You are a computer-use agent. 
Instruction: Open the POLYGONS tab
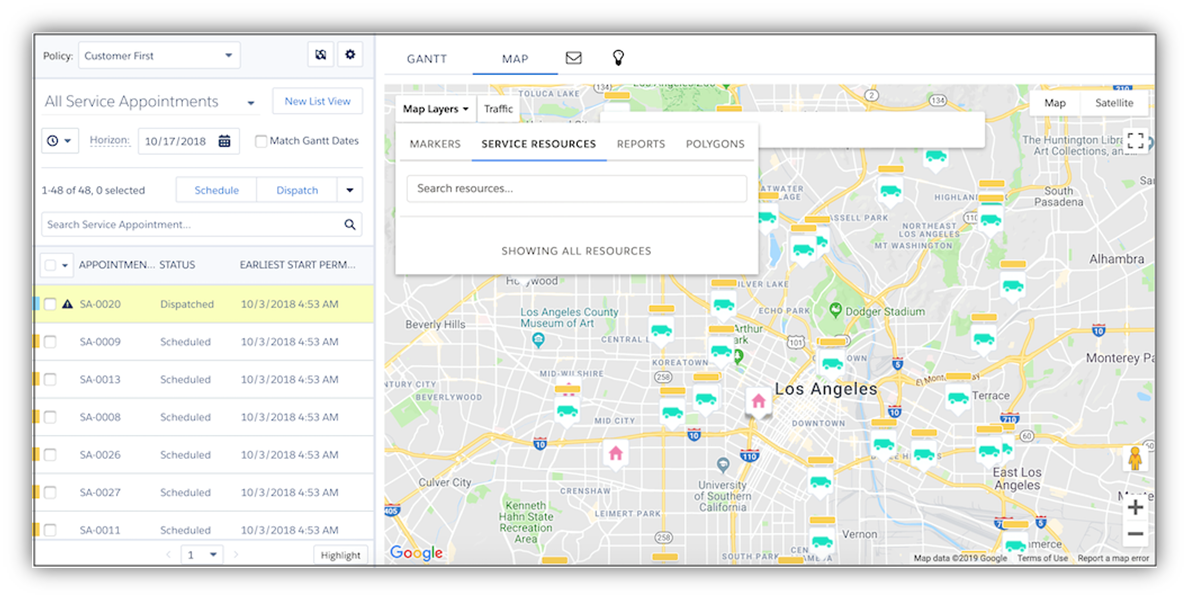coord(715,143)
